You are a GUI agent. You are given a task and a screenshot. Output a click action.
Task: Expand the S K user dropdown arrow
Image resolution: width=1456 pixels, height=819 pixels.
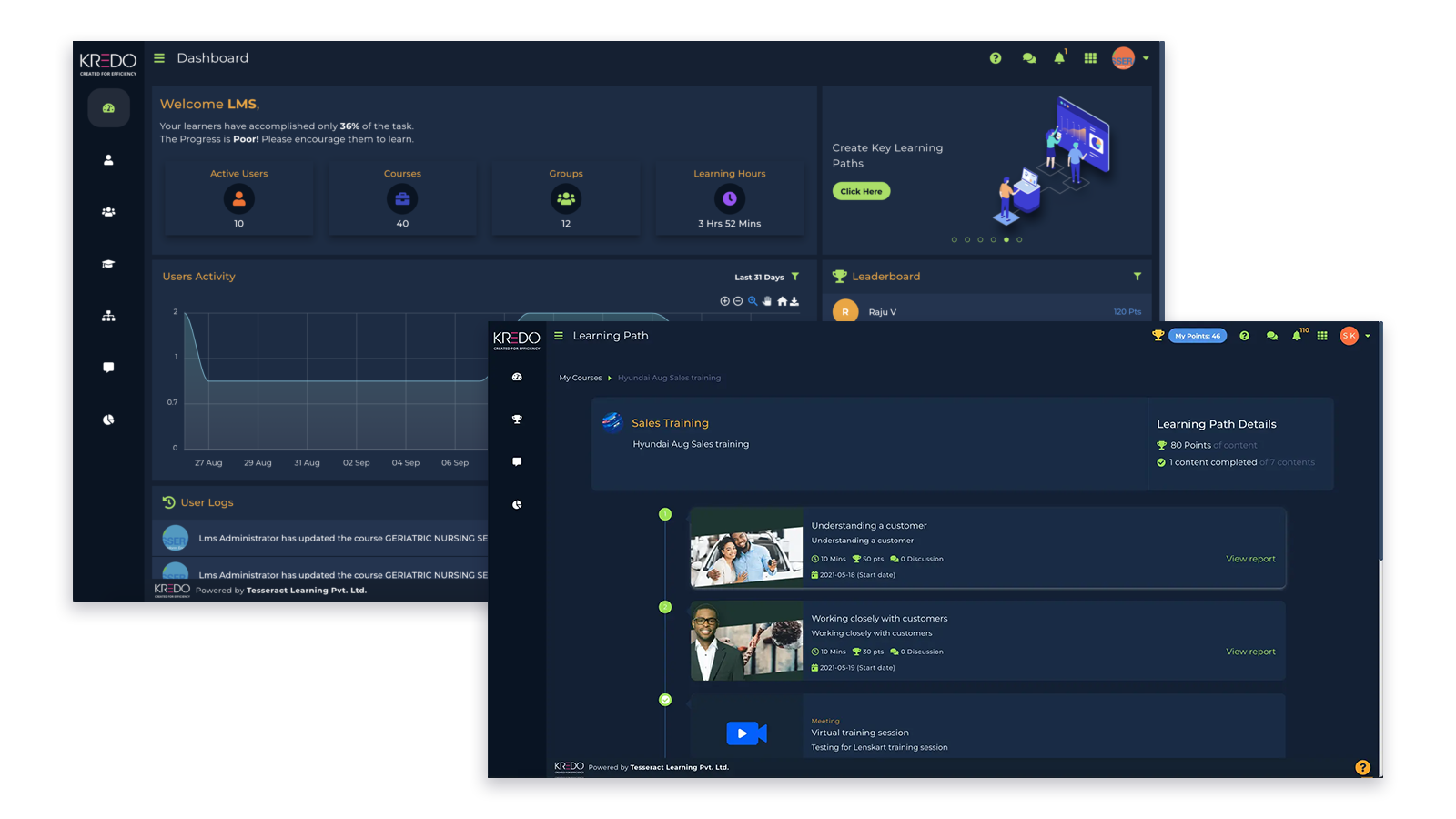(1368, 336)
